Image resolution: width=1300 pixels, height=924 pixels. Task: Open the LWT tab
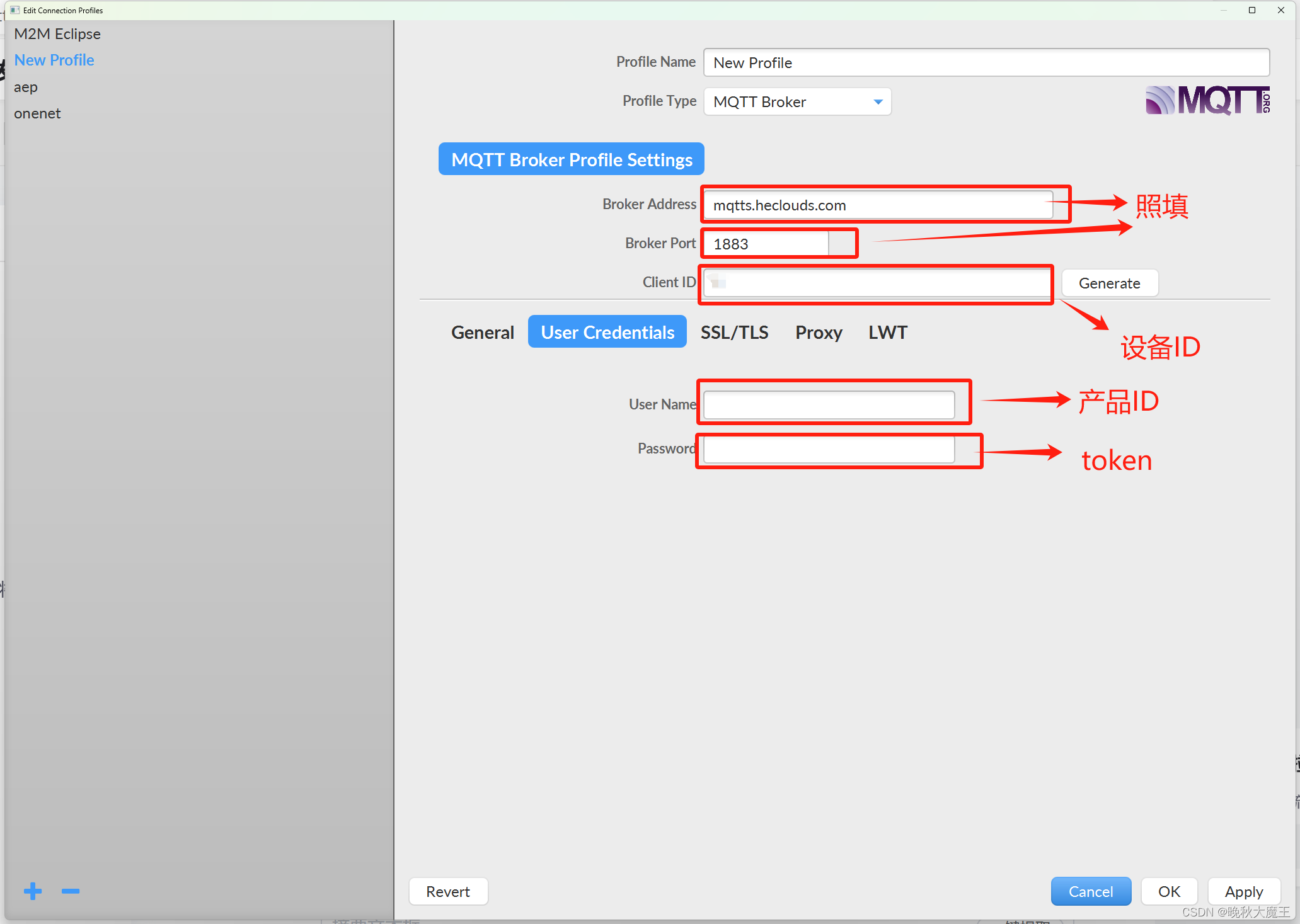tap(887, 332)
